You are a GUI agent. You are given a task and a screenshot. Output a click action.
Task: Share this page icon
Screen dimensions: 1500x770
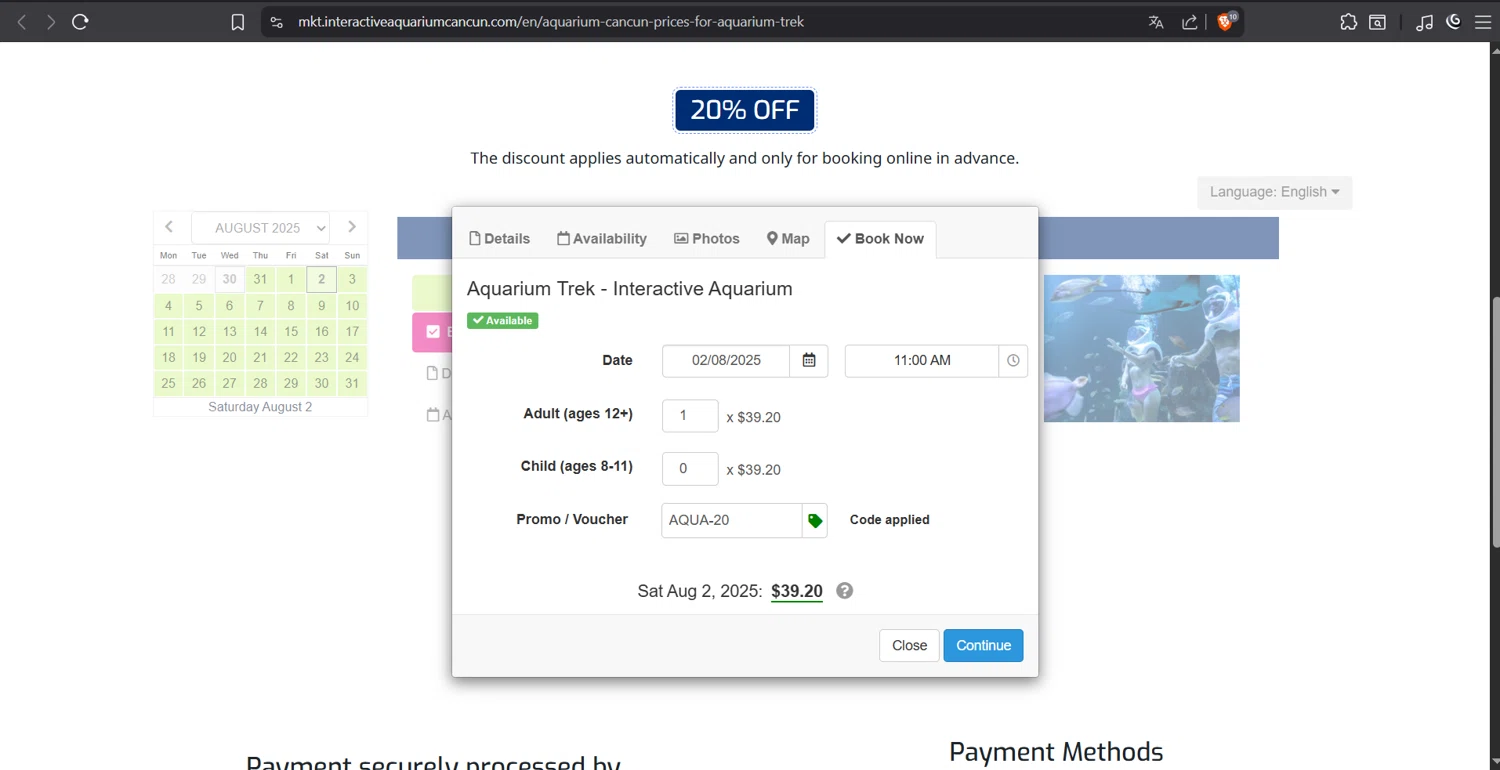(x=1189, y=22)
